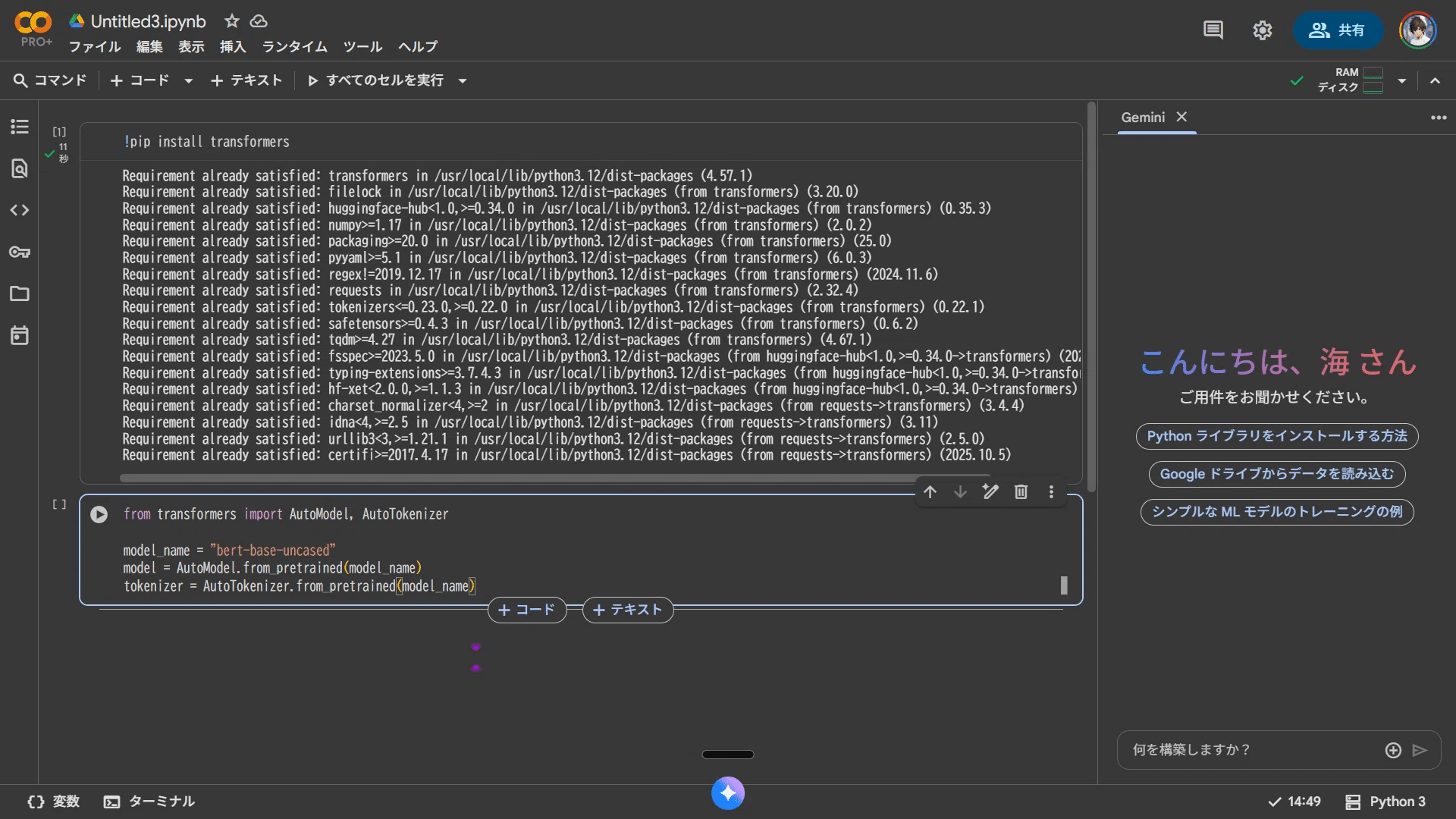
Task: Star the Untitled3.ipynb notebook
Action: coord(232,21)
